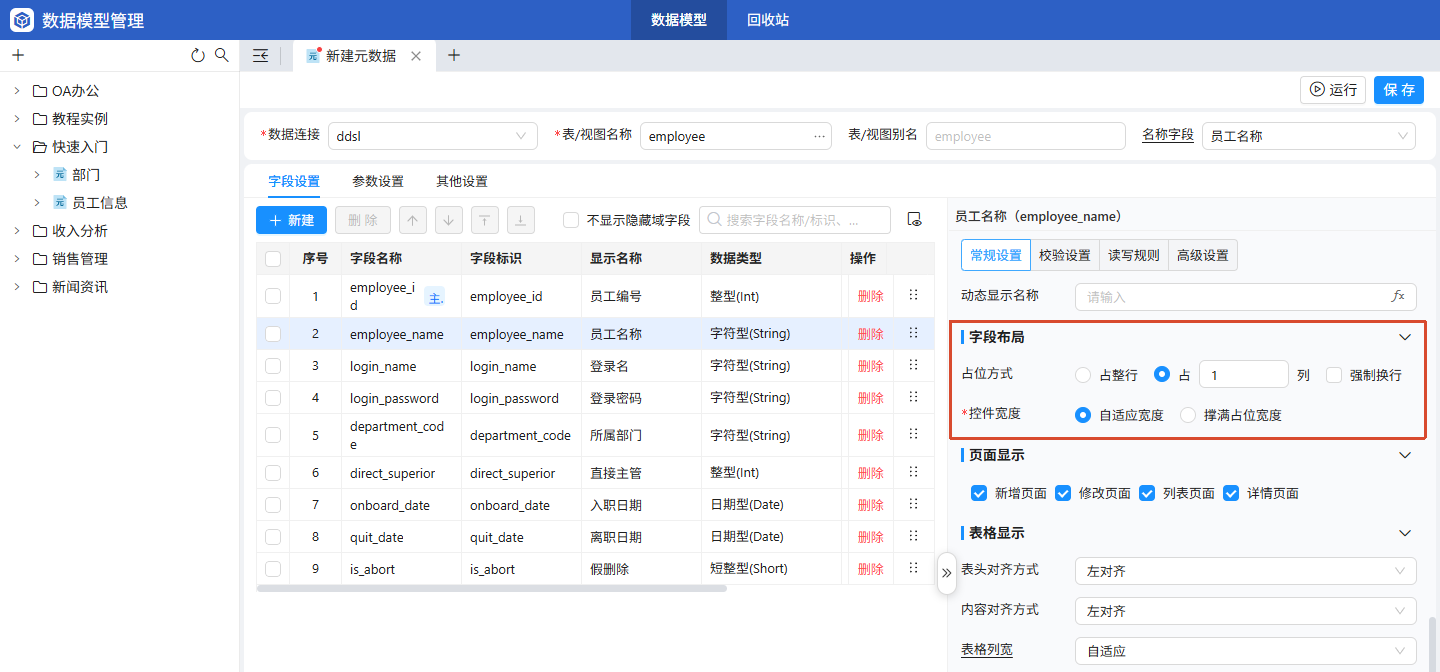Click the OA办公 folder icon

pyautogui.click(x=40, y=90)
